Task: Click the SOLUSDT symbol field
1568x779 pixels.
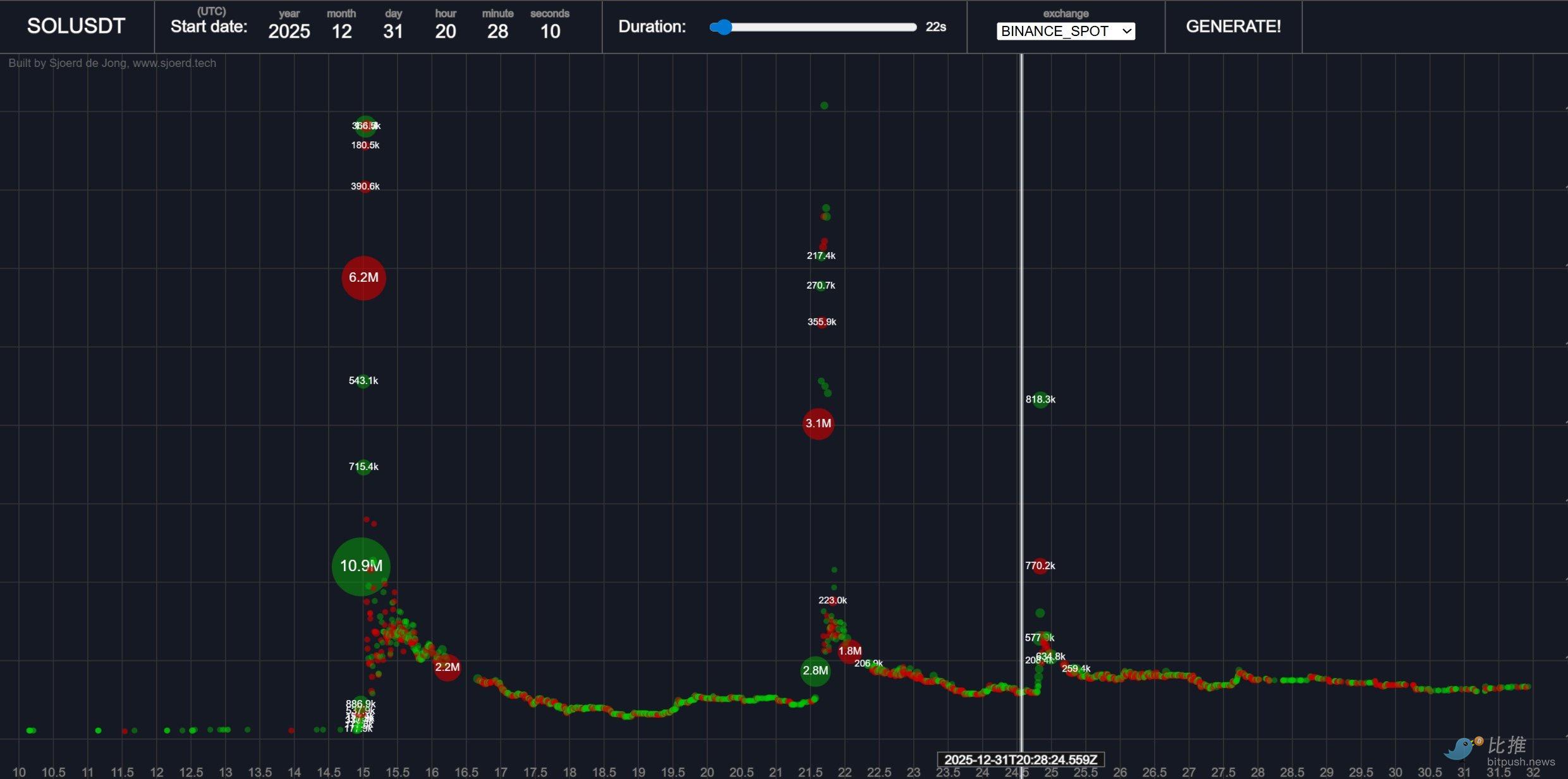Action: click(x=76, y=27)
